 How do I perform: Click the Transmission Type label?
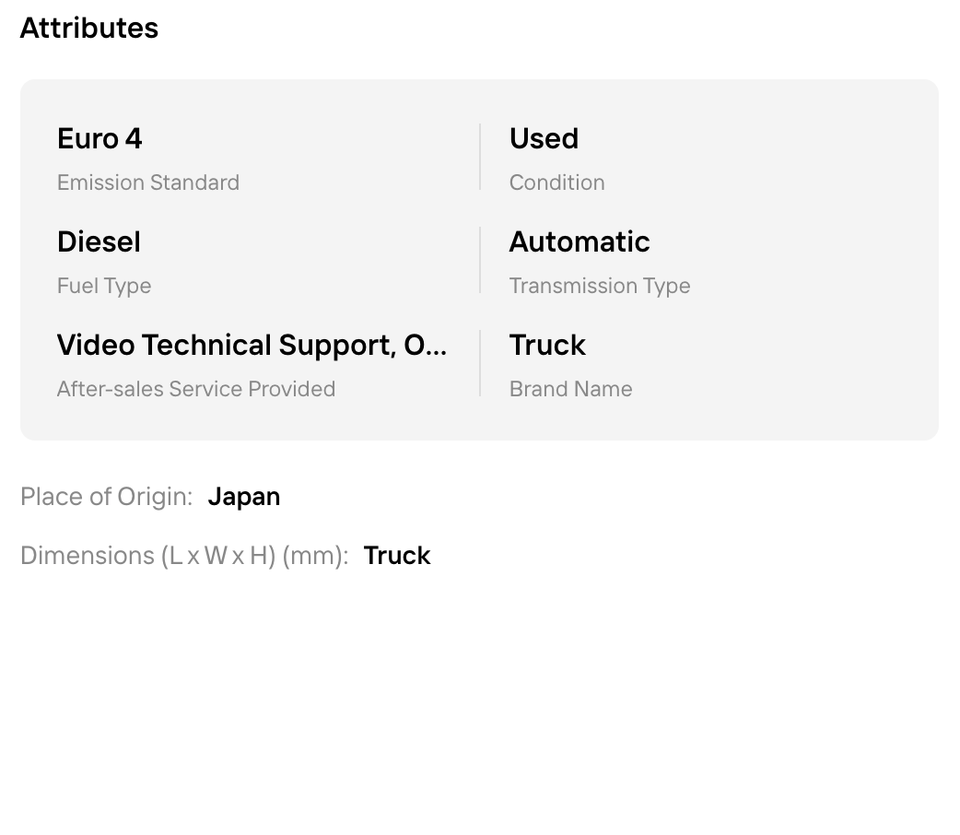[600, 286]
